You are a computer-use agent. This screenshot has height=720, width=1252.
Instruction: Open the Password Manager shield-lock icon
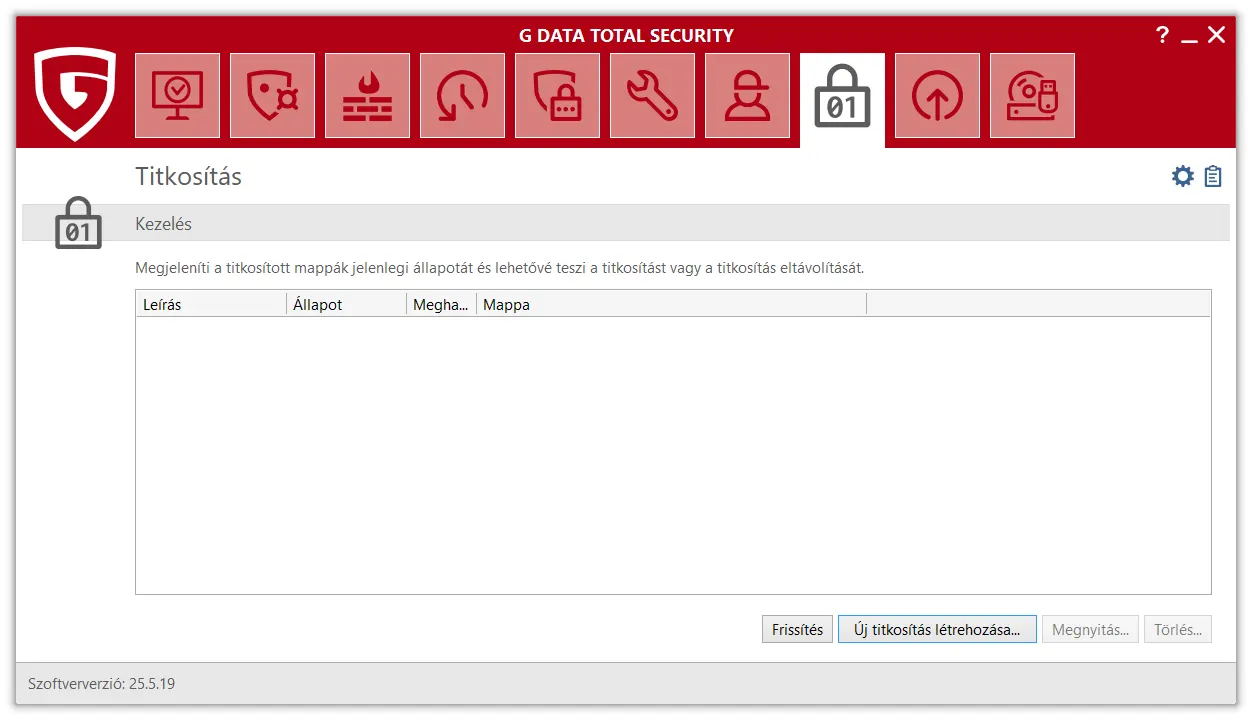point(557,96)
